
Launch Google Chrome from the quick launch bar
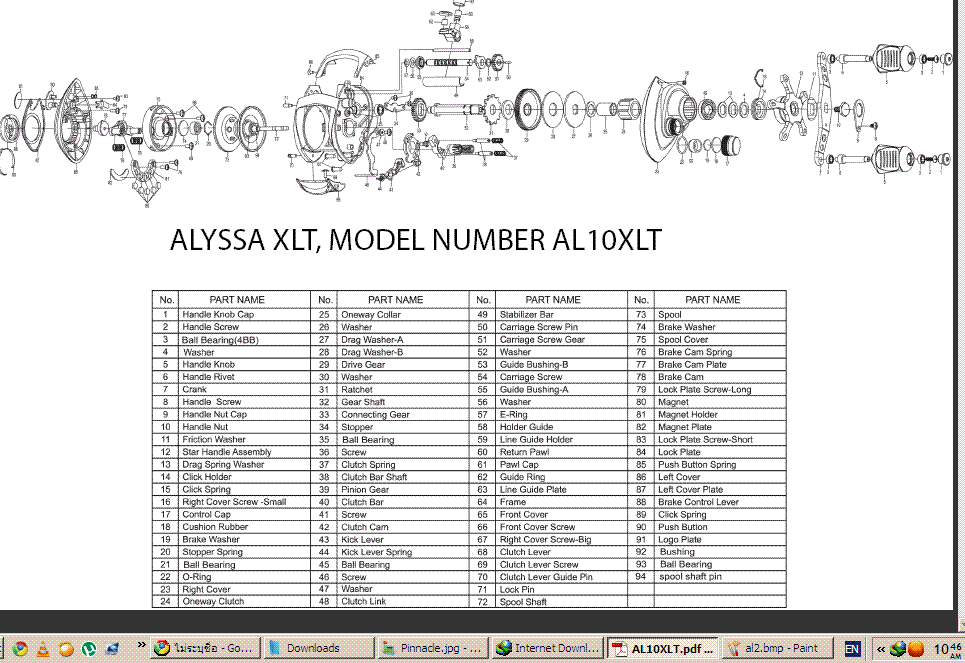point(20,648)
